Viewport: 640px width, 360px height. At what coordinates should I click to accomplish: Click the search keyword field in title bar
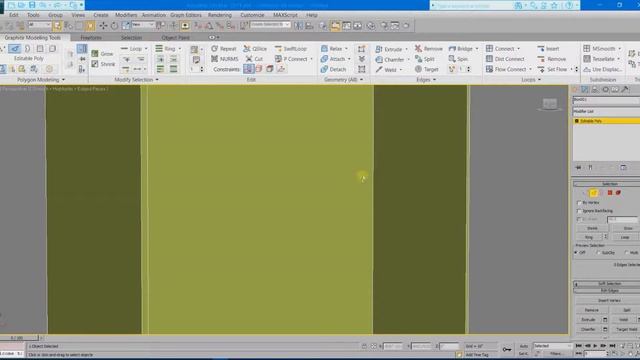[473, 5]
